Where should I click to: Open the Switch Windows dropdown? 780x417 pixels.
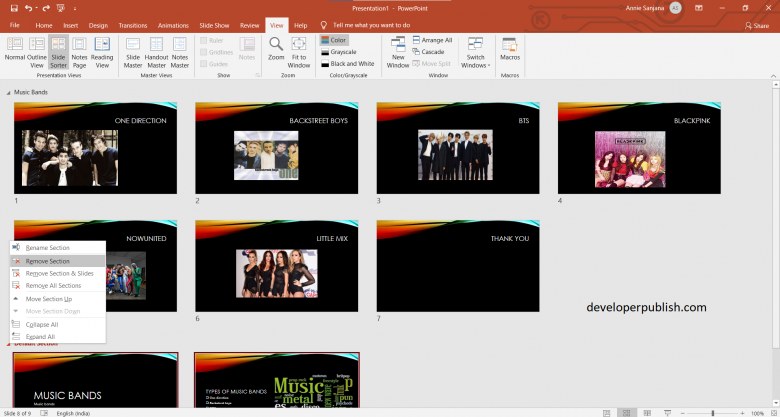click(475, 52)
